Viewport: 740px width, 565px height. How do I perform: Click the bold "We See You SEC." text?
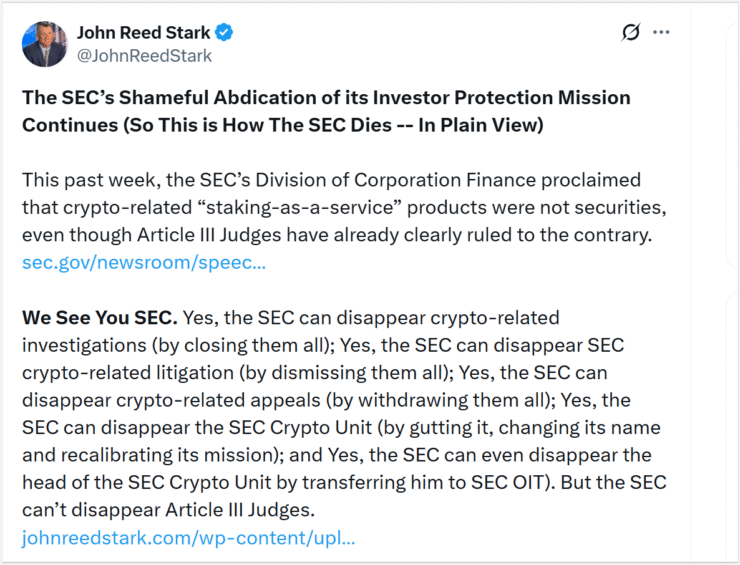coord(100,318)
